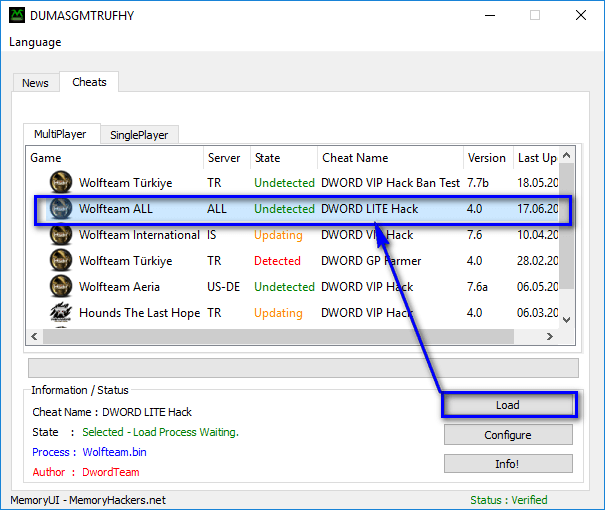Click the empty progress bar
Screen dimensions: 605x510
[303, 368]
